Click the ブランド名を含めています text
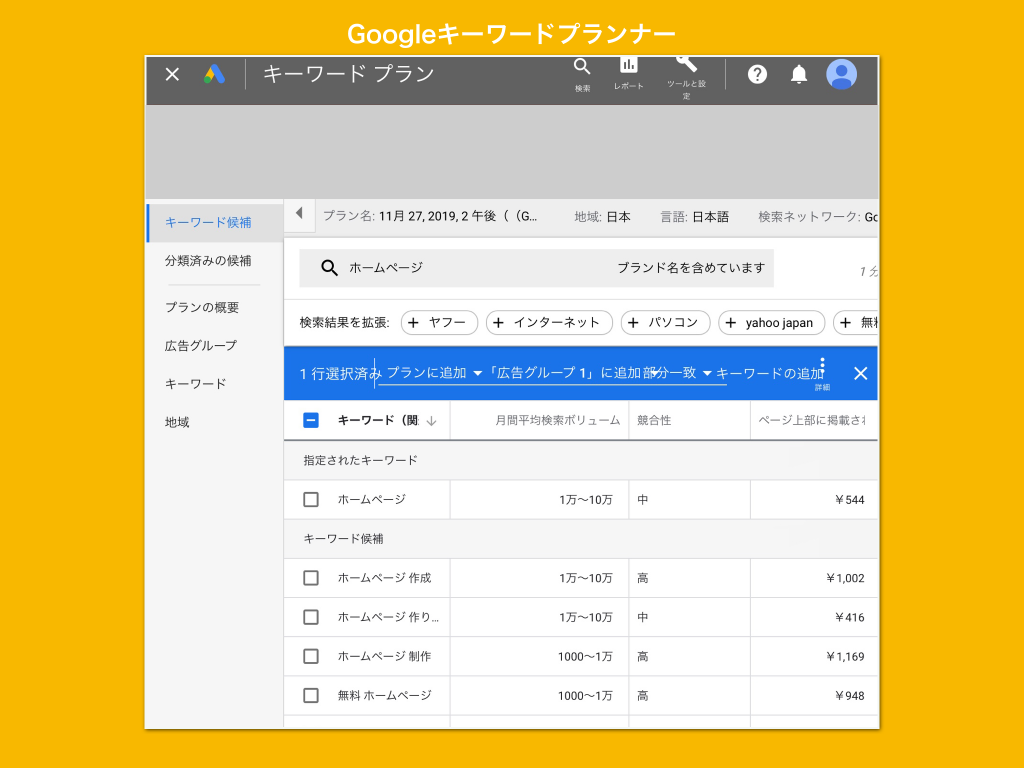 (x=691, y=268)
